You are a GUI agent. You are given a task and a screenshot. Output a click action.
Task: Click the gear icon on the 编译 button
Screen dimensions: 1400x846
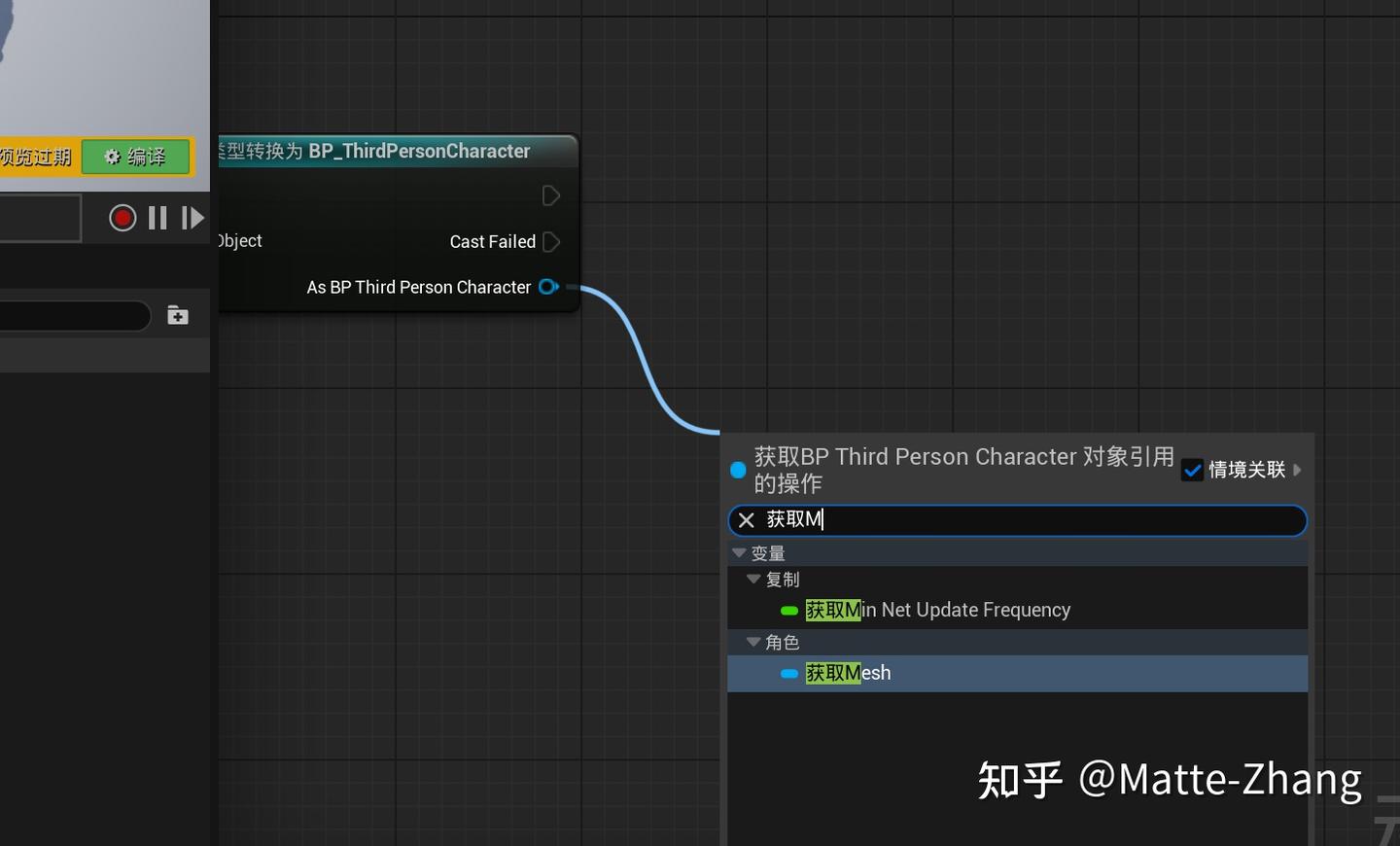[x=112, y=157]
